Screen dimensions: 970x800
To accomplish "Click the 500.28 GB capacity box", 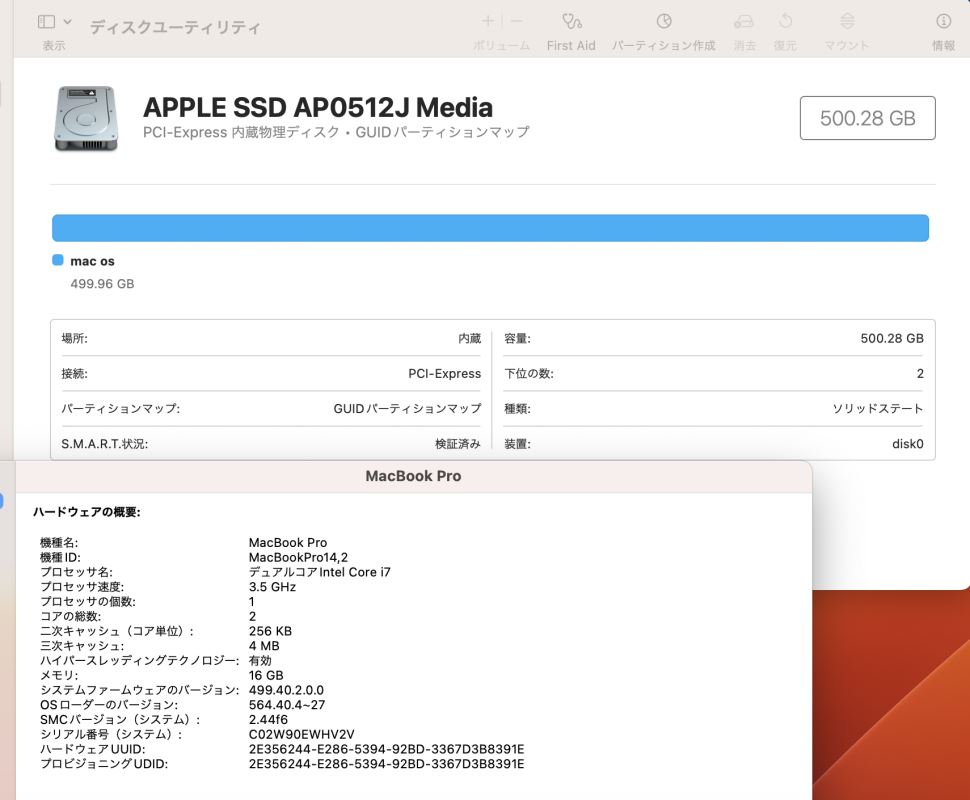I will point(867,118).
